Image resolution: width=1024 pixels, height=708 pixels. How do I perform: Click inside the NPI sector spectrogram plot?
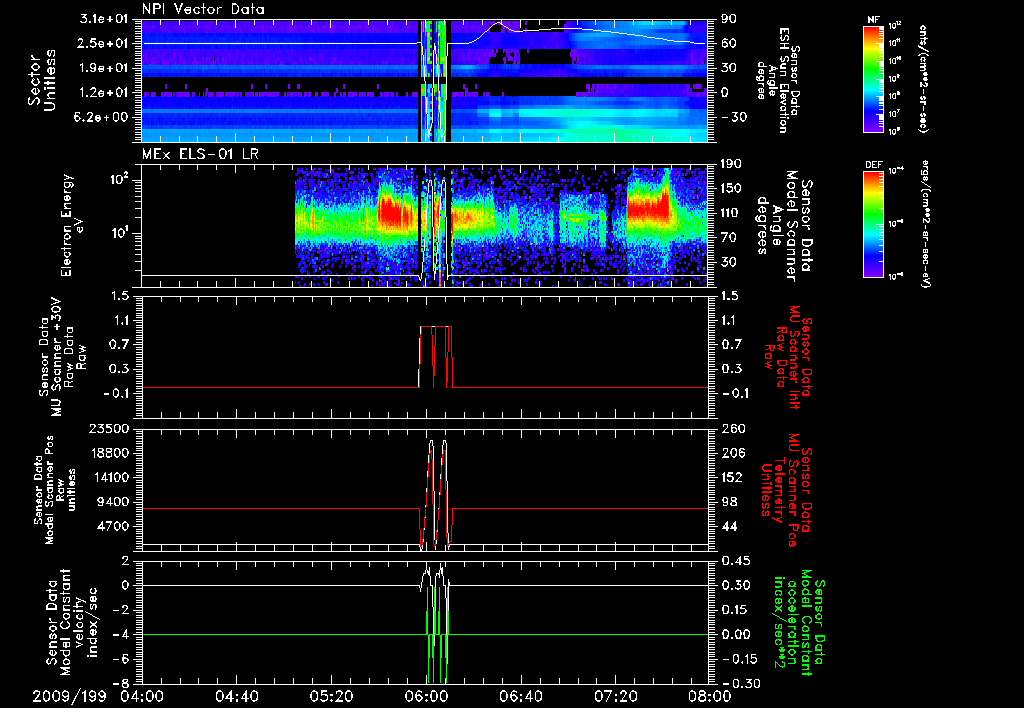[424, 80]
